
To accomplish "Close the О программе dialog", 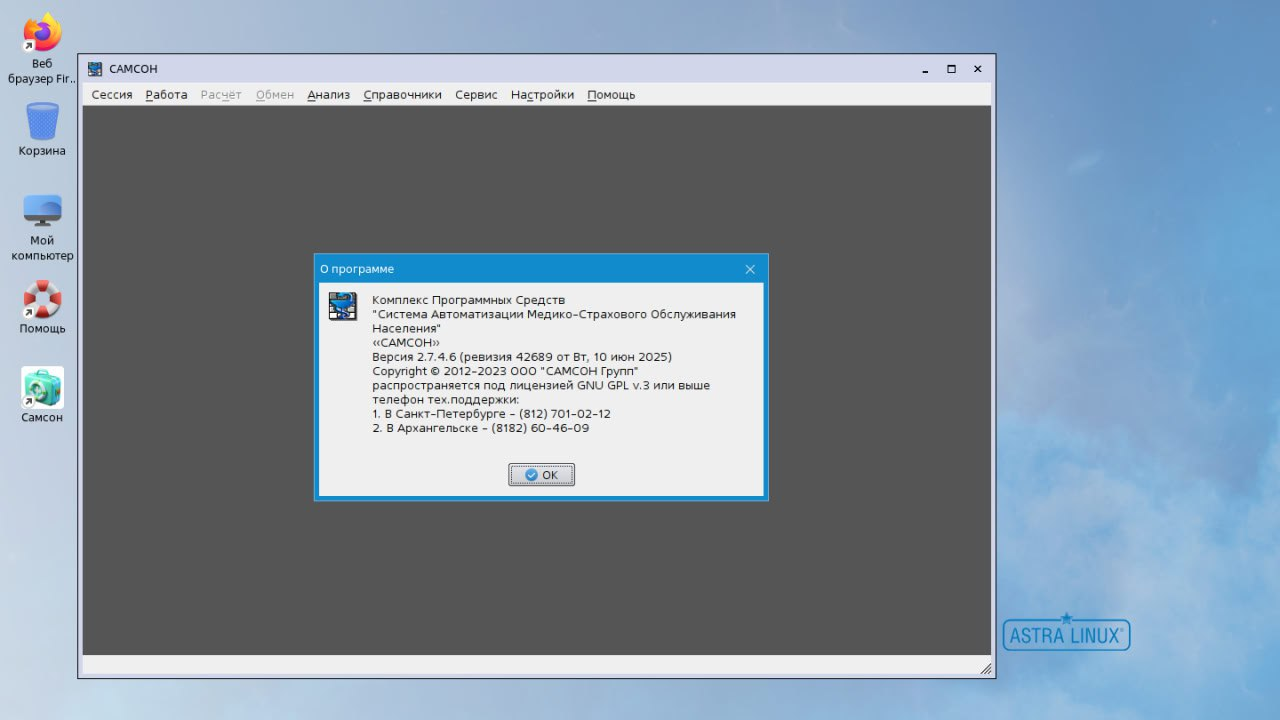I will click(750, 269).
